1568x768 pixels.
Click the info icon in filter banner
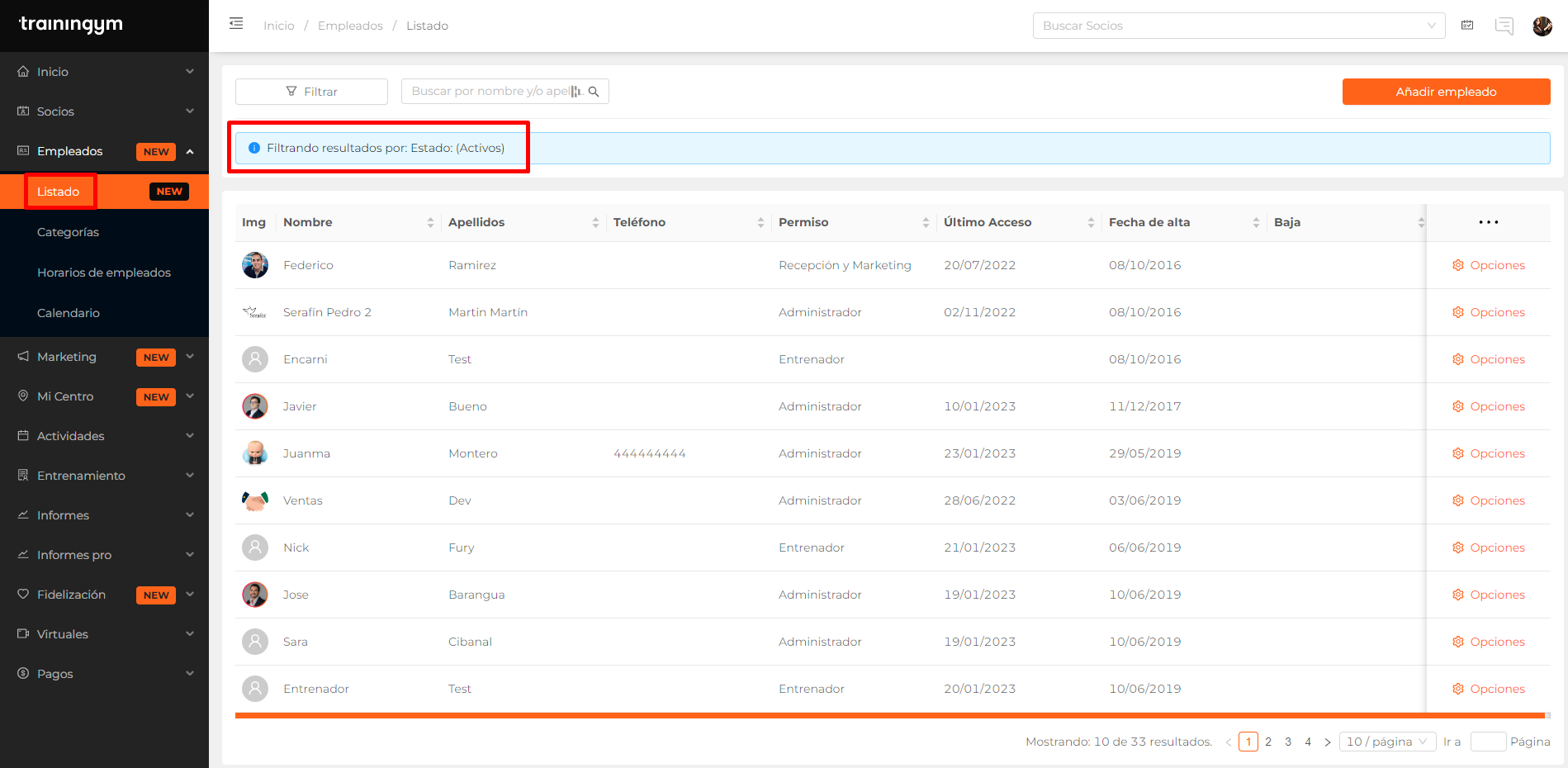pos(254,148)
